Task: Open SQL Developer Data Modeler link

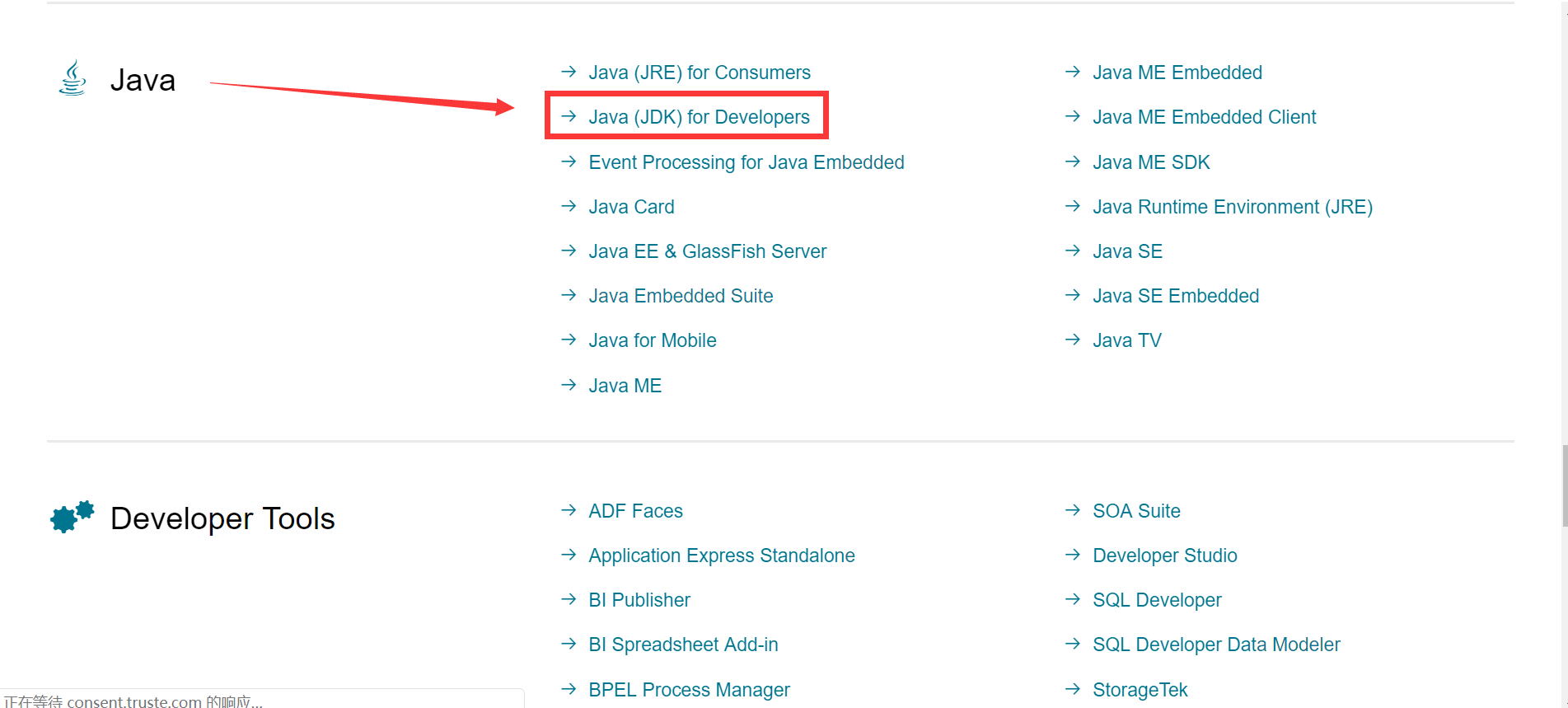Action: point(1216,645)
